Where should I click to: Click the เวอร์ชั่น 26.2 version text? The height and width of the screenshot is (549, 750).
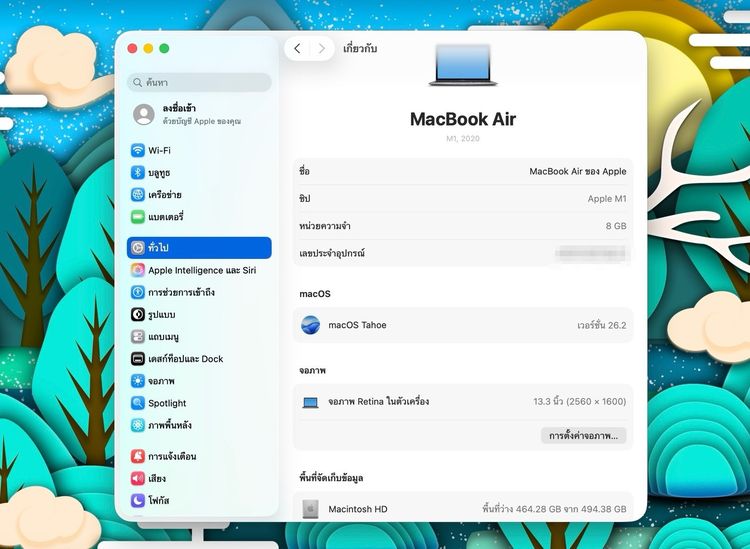[602, 325]
